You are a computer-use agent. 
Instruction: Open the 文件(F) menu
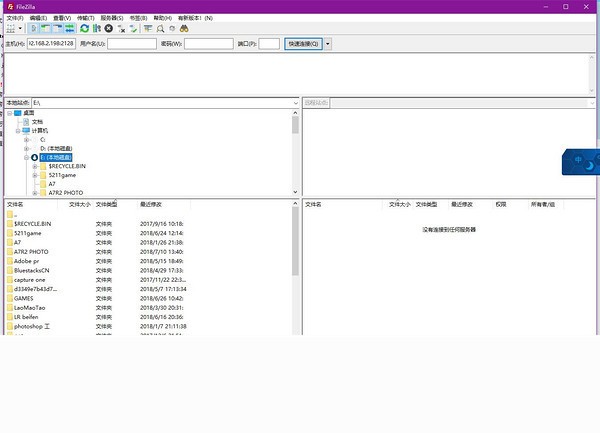click(x=15, y=18)
